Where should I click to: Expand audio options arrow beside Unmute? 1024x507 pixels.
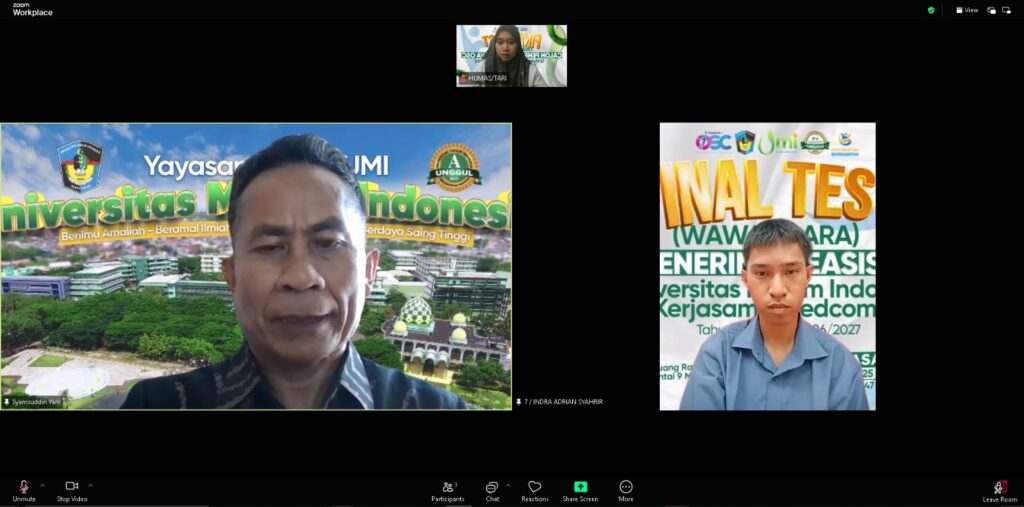point(42,485)
